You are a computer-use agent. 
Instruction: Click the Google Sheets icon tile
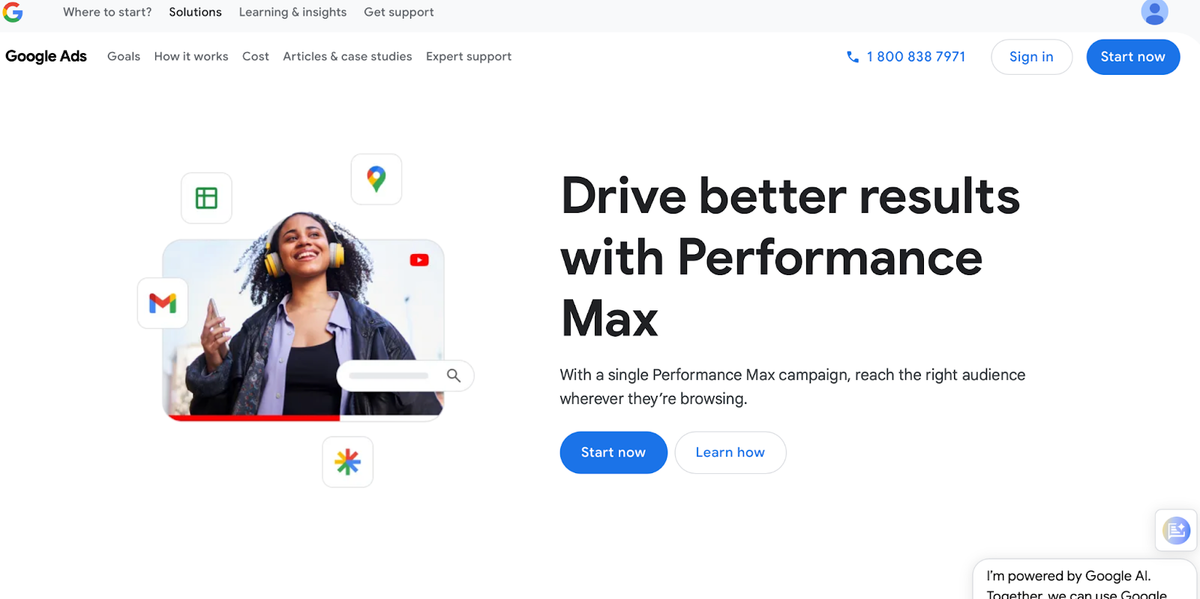[x=206, y=198]
